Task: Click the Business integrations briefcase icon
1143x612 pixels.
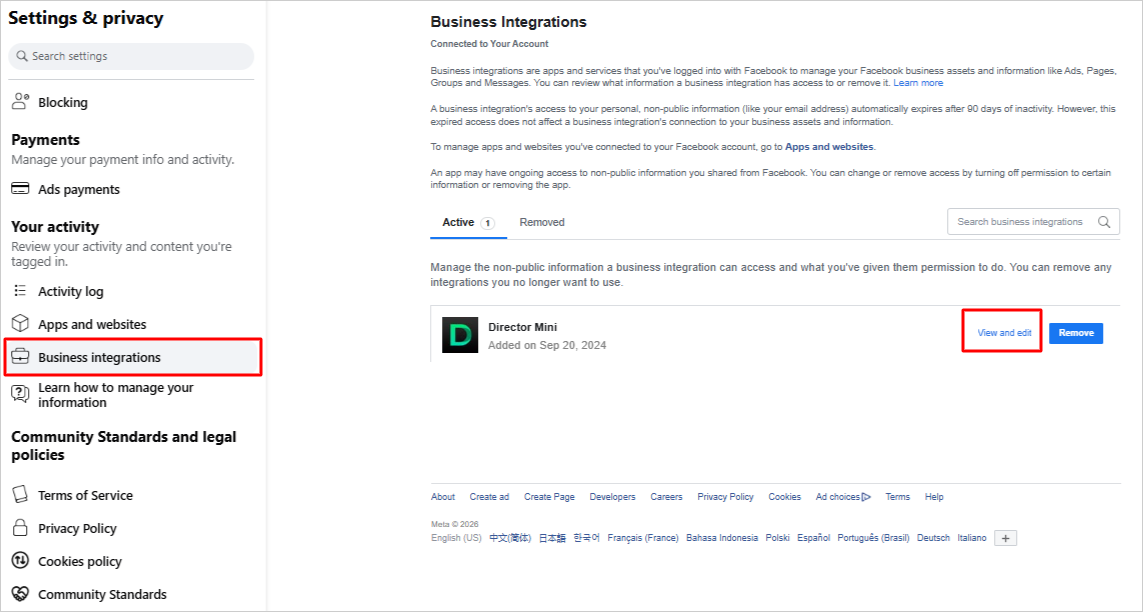Action: coord(20,357)
